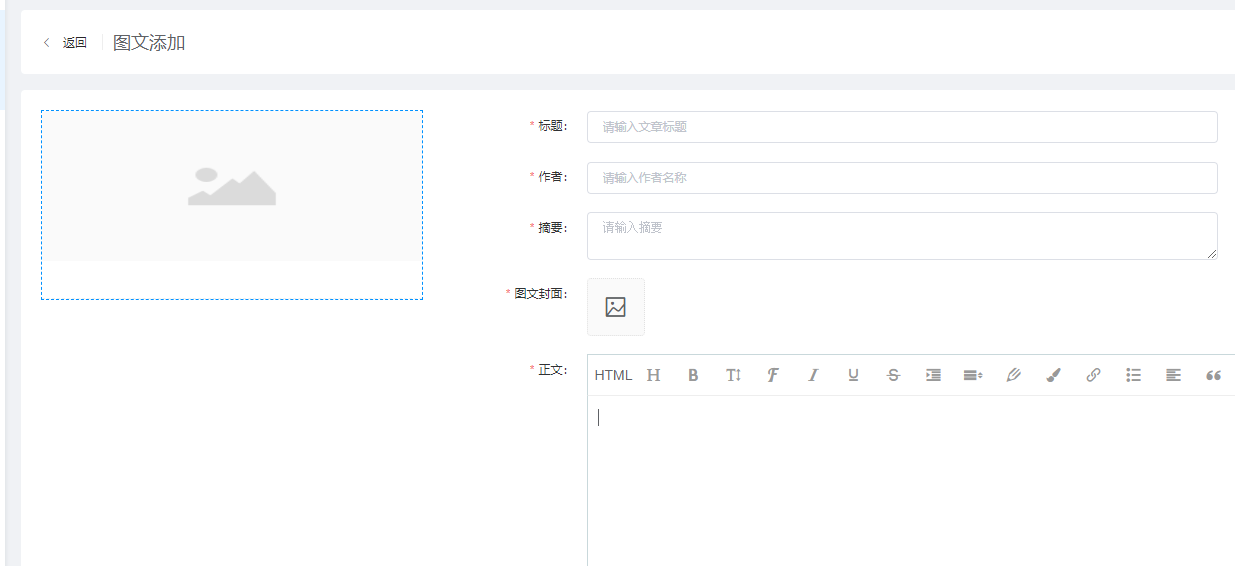Open the background color brush tool
The height and width of the screenshot is (566, 1235).
1053,375
